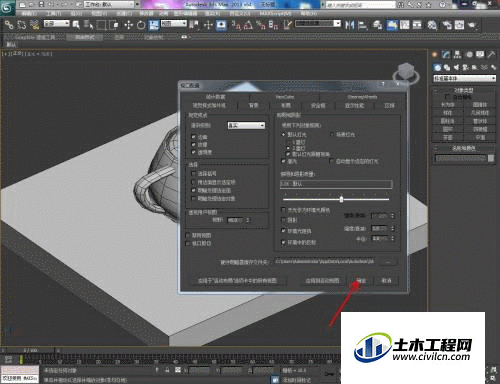
Task: Click the browse ellipsis button beside the cache path
Action: pos(388,262)
